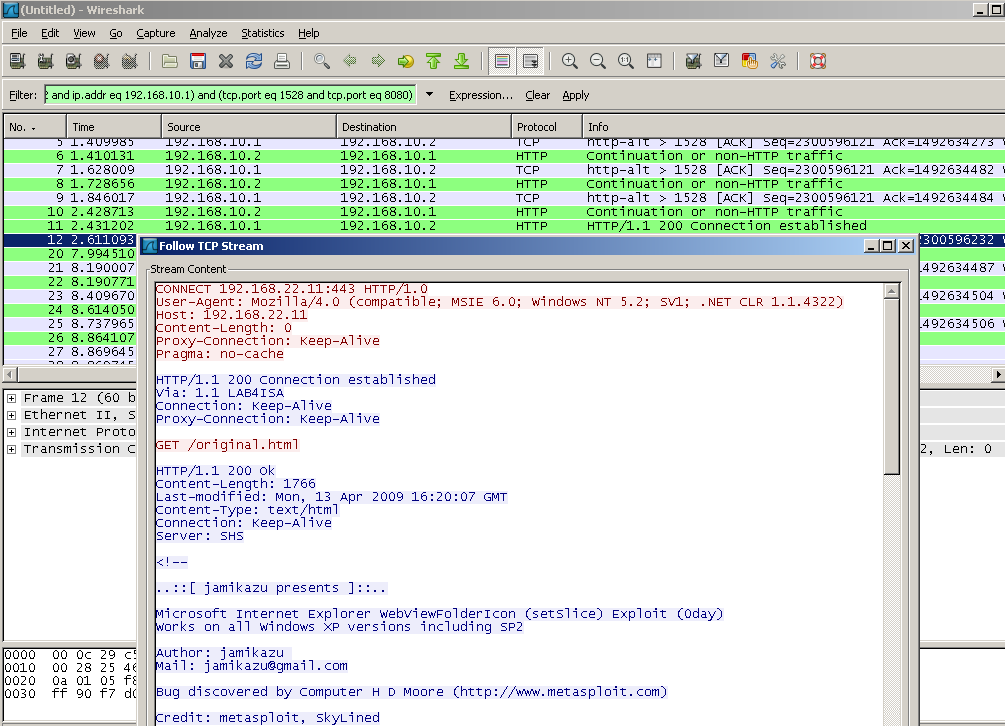Clear the display filter
Viewport: 1005px width, 726px height.
538,95
